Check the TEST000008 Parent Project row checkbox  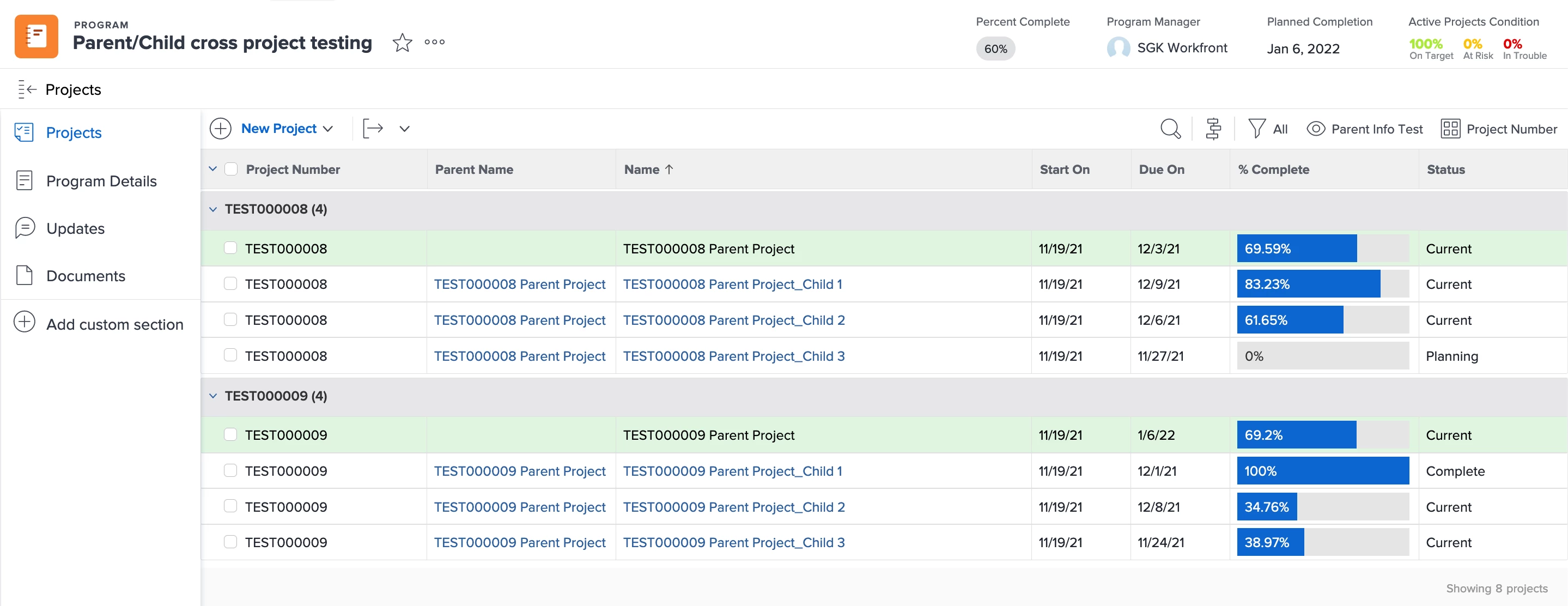[x=230, y=248]
